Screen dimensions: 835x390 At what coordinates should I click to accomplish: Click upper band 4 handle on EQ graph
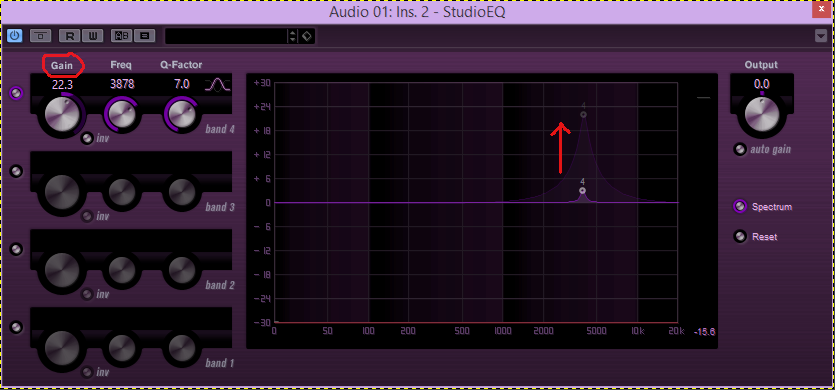pyautogui.click(x=584, y=115)
